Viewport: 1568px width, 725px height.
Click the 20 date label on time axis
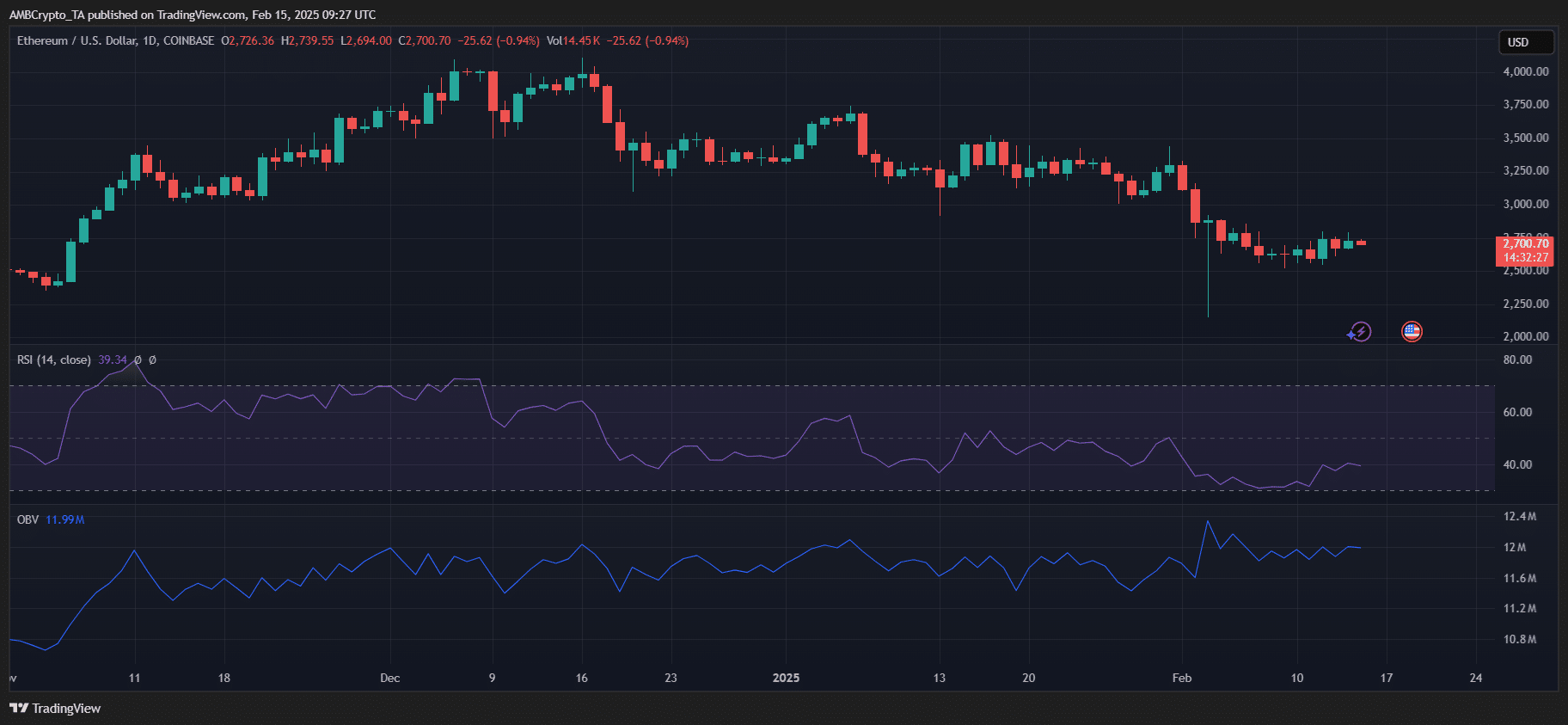(x=1028, y=678)
